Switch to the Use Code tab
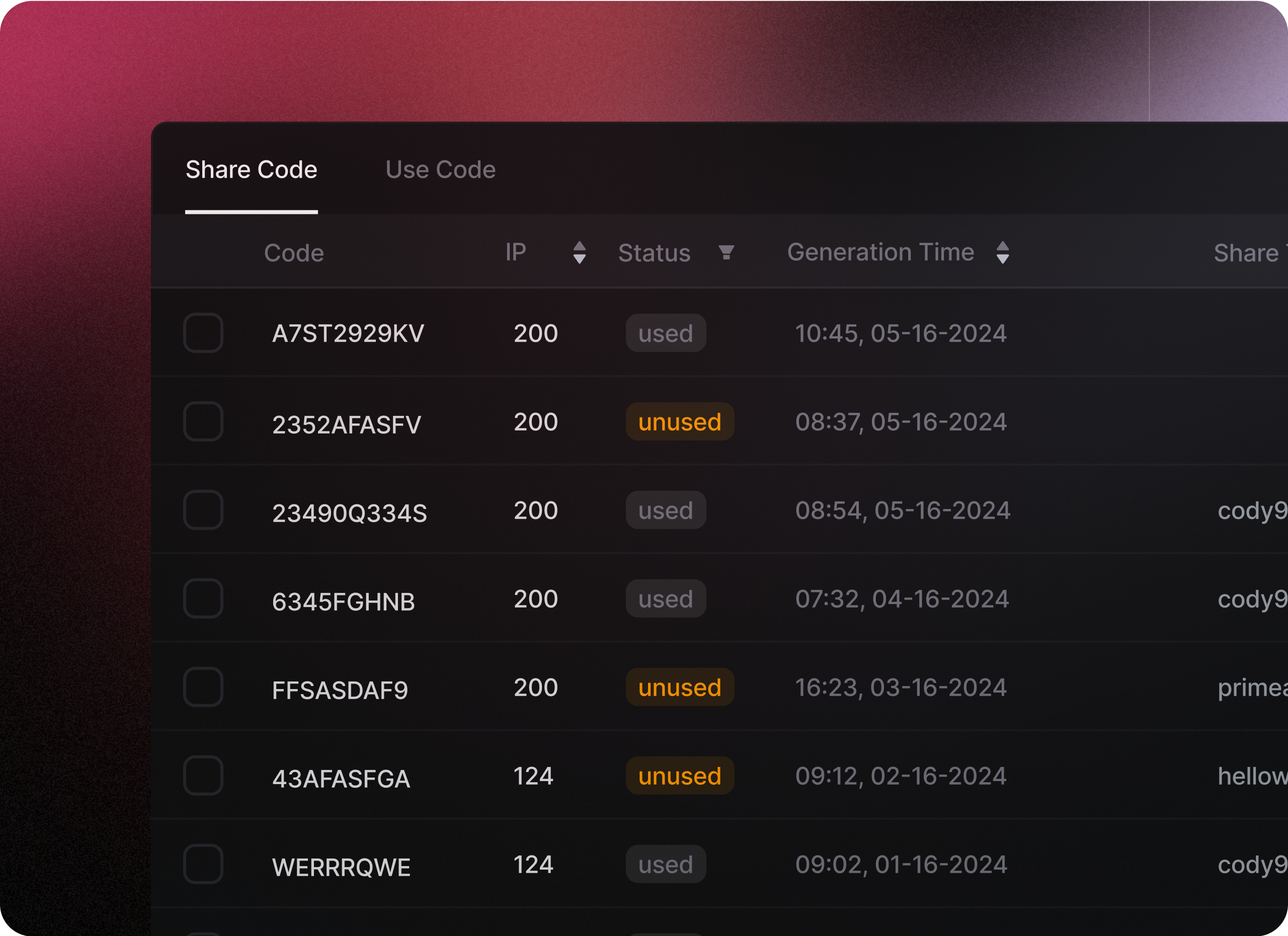 pyautogui.click(x=440, y=169)
